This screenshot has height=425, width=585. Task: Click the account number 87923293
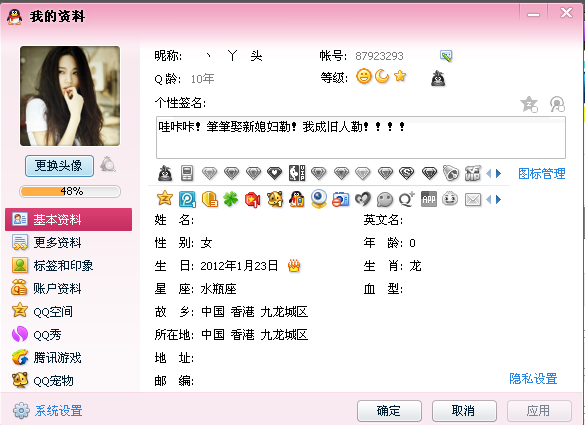(379, 56)
